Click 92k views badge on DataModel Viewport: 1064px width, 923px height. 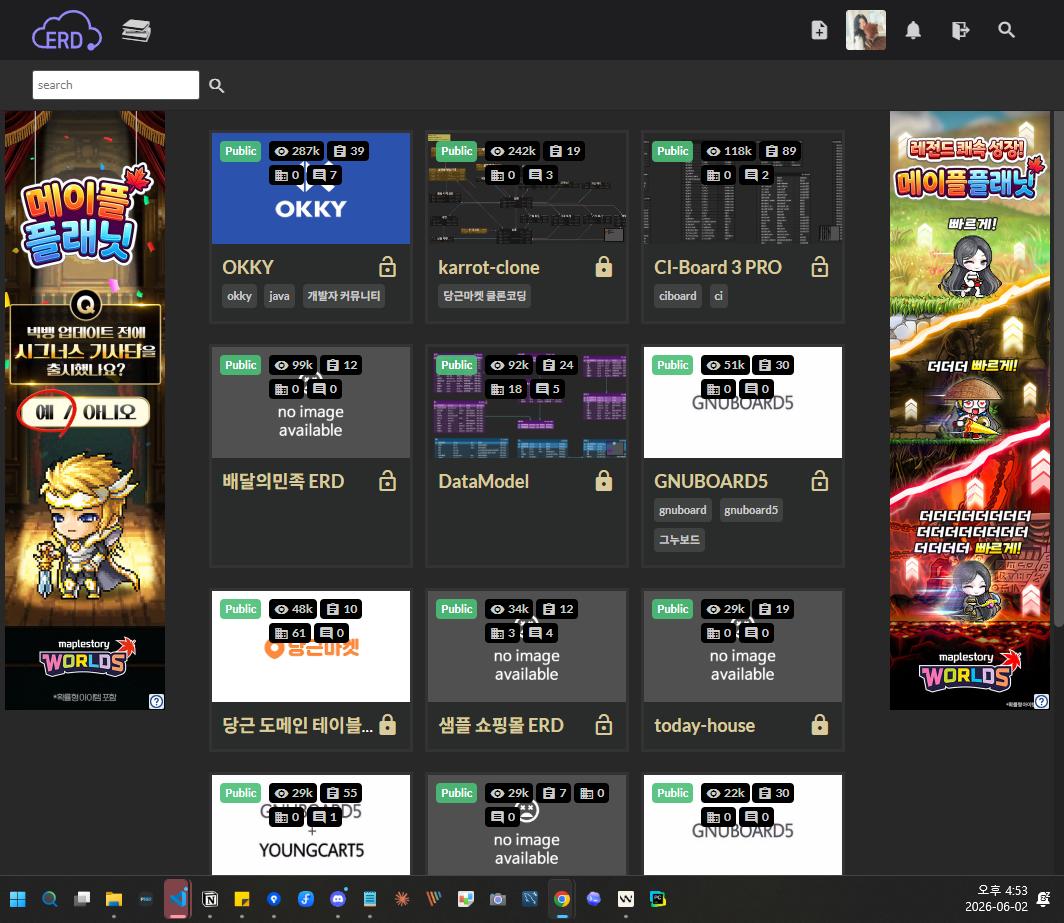510,365
